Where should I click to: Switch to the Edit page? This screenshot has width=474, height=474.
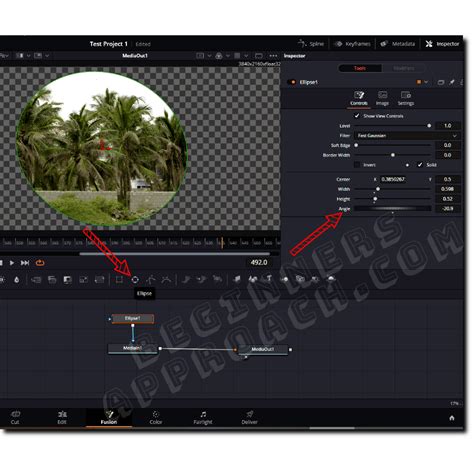click(62, 417)
